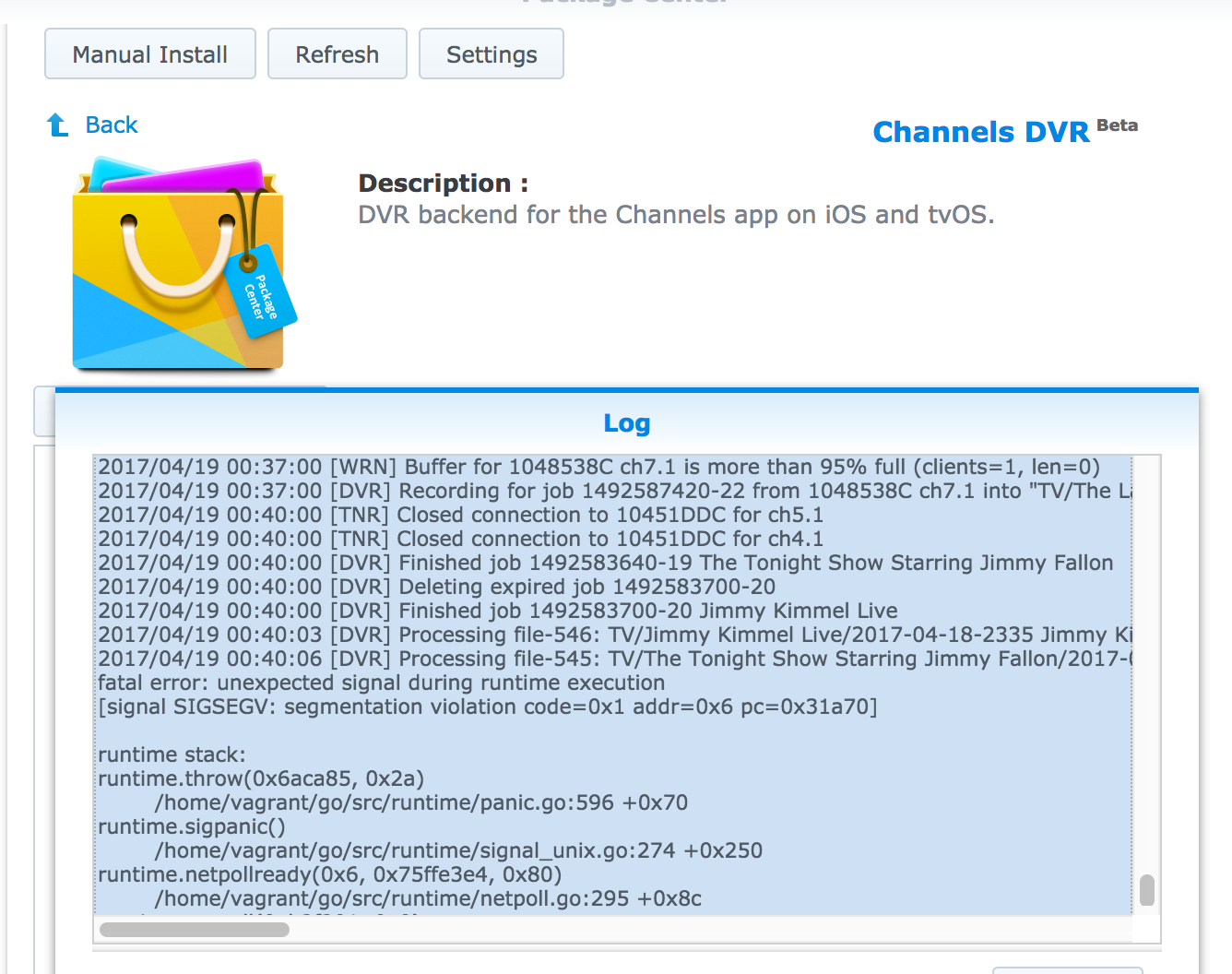Click the Log dialog header
This screenshot has width=1232, height=974.
(627, 422)
